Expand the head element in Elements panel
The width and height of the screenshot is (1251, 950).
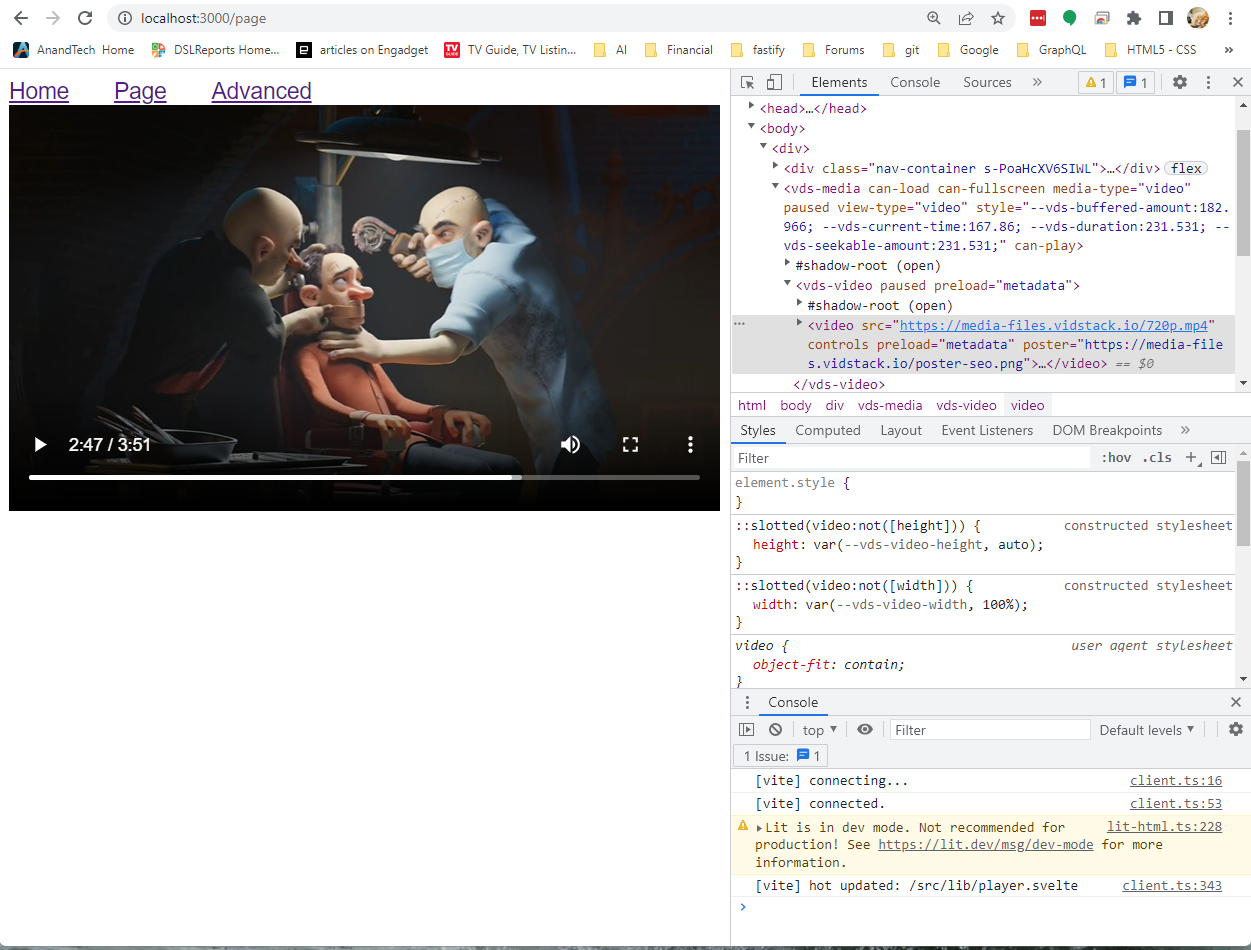[x=750, y=107]
